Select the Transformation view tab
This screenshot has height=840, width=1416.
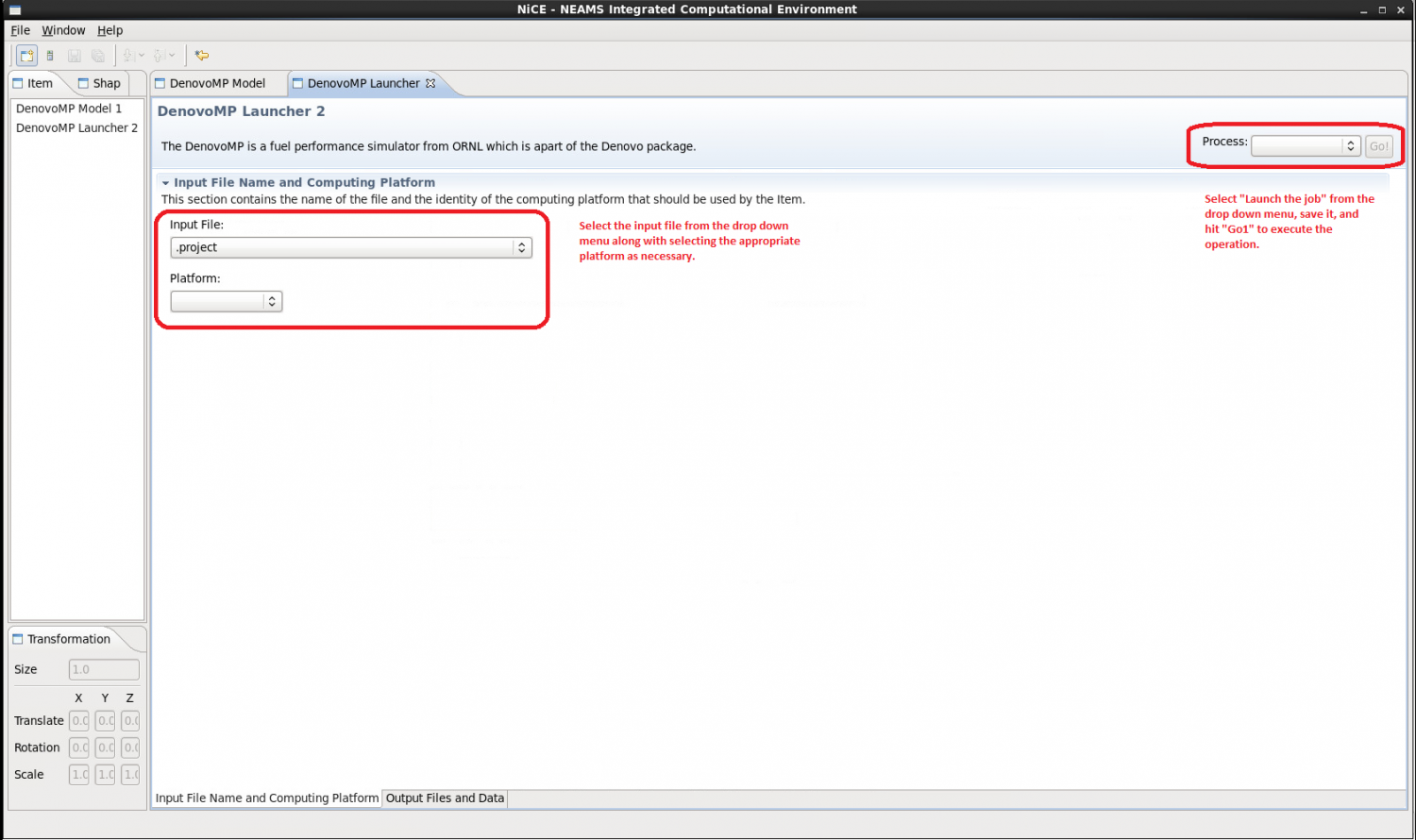(x=61, y=639)
